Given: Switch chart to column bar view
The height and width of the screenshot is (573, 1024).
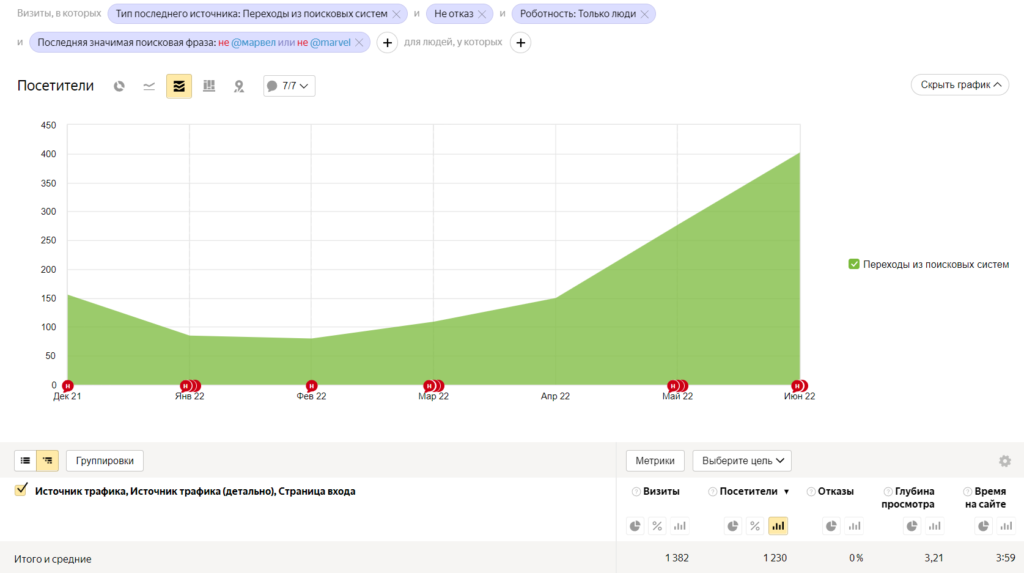Looking at the screenshot, I should tap(209, 86).
